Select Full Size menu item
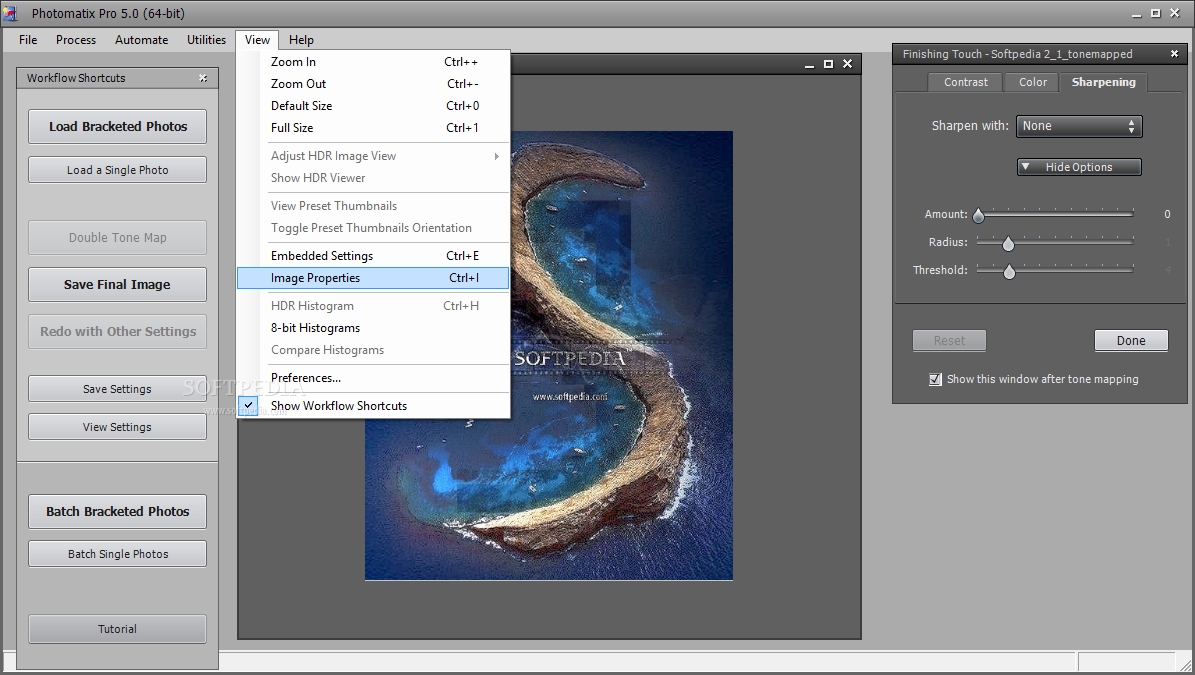 373,128
